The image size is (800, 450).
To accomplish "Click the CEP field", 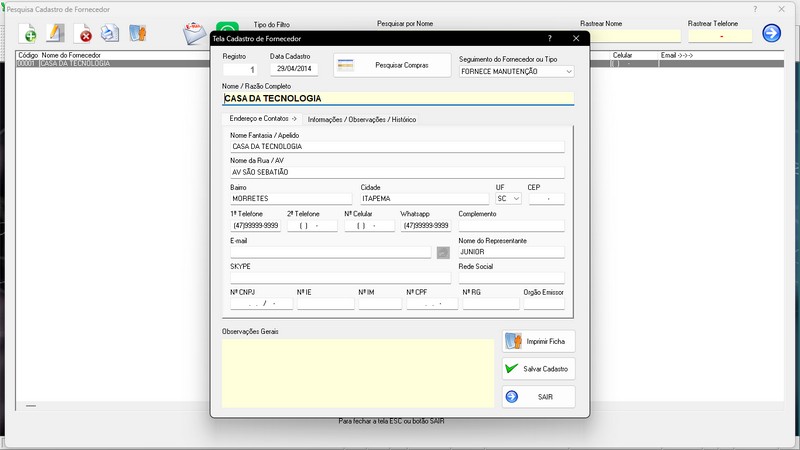I will click(546, 198).
